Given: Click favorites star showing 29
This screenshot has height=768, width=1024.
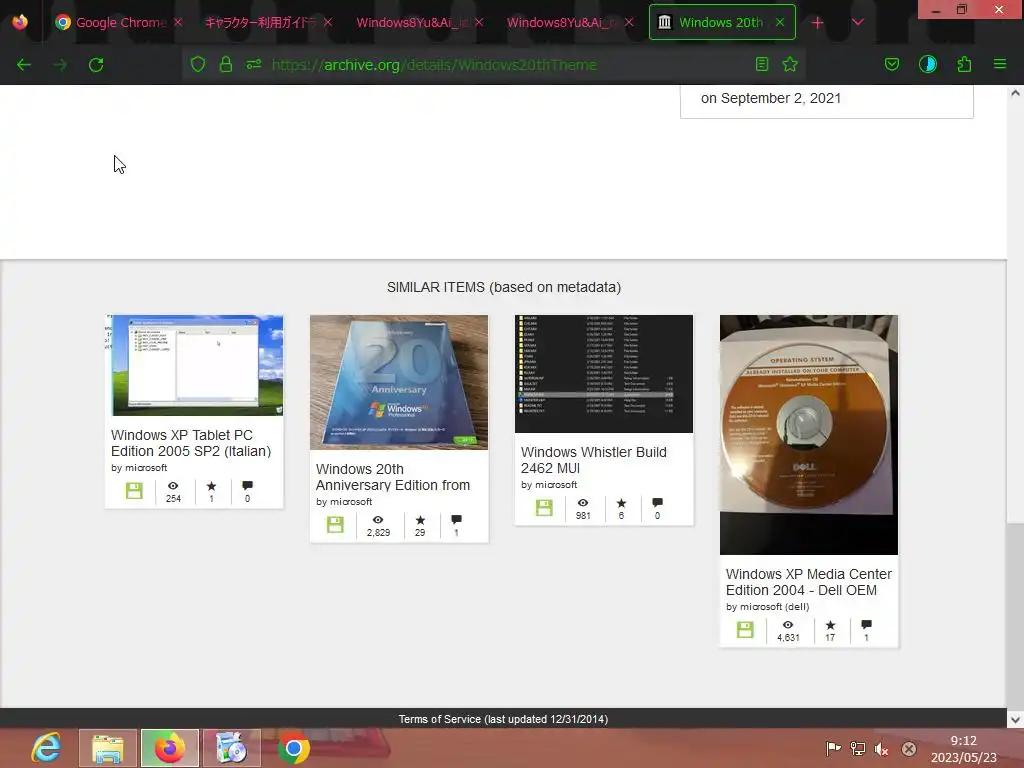Looking at the screenshot, I should coord(420,520).
